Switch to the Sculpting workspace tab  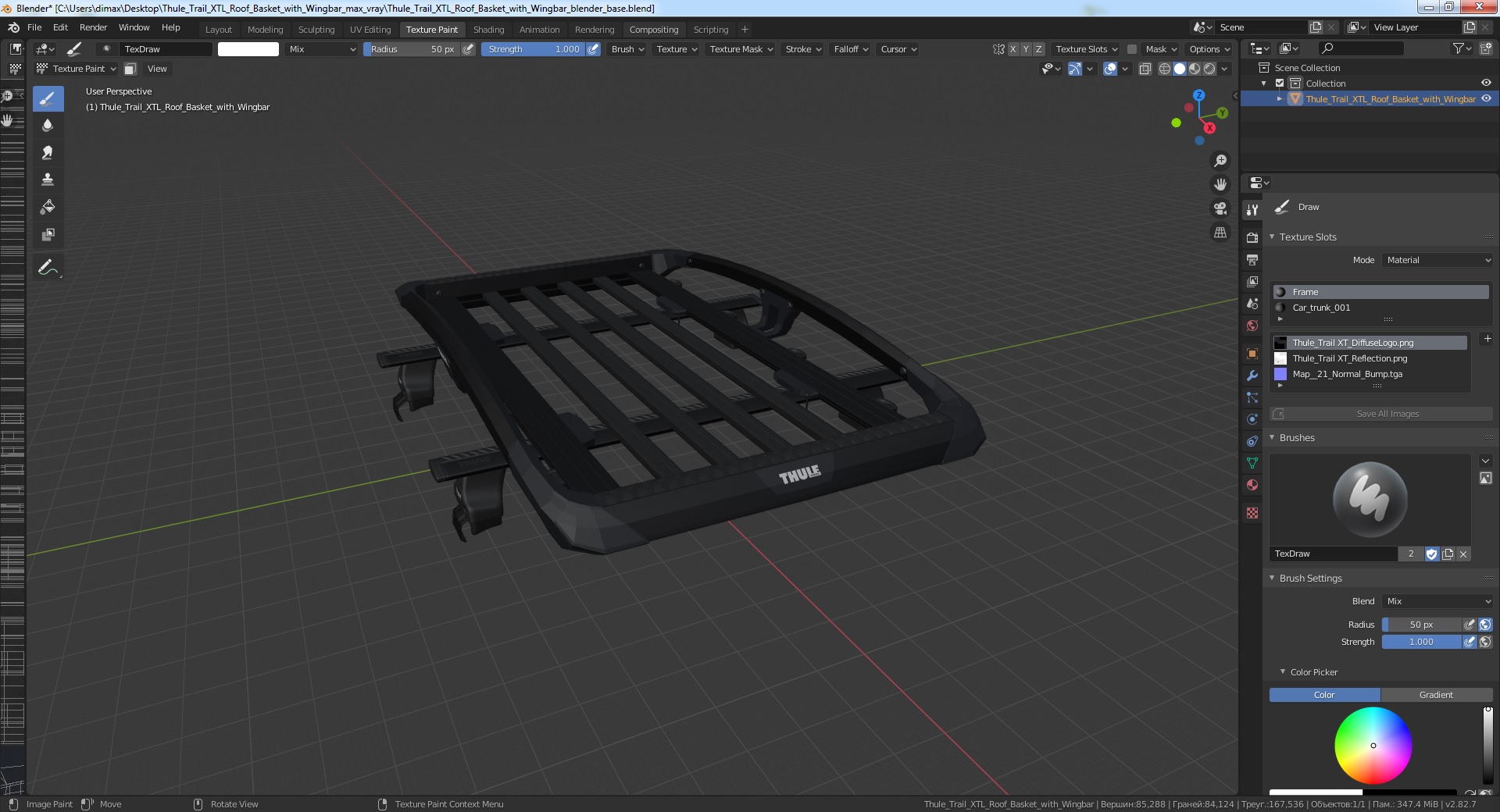[x=316, y=30]
